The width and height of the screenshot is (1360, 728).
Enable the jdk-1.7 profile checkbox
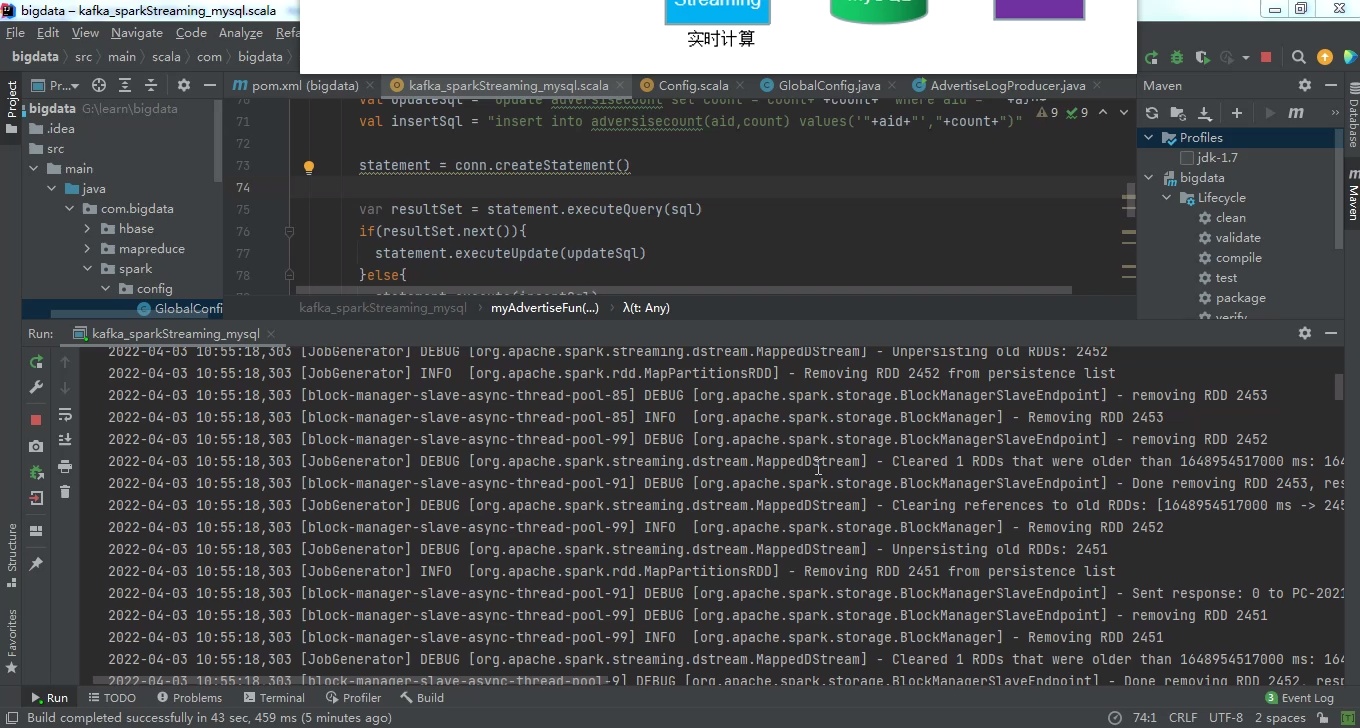click(x=1187, y=158)
